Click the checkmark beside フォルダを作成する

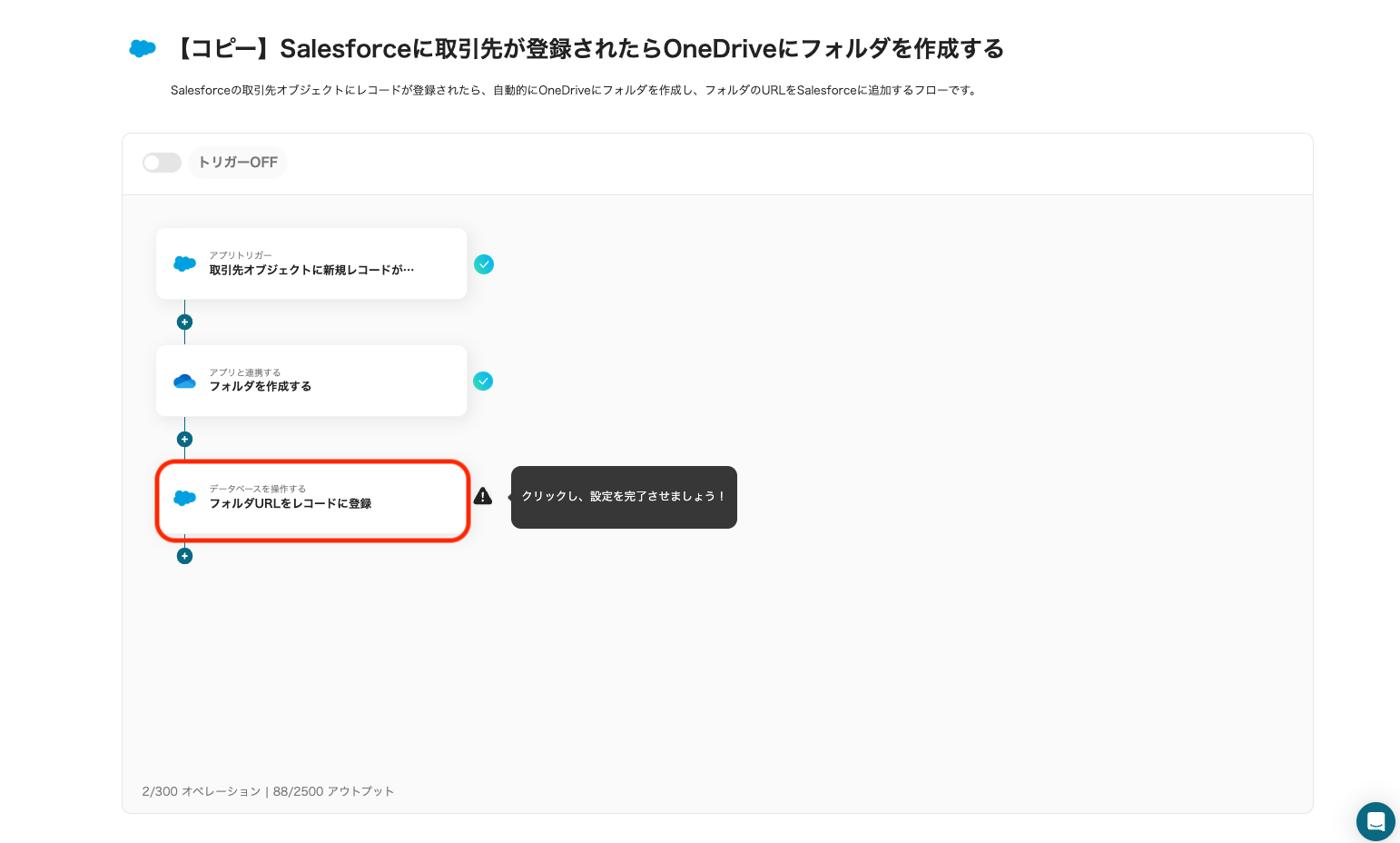(x=483, y=382)
